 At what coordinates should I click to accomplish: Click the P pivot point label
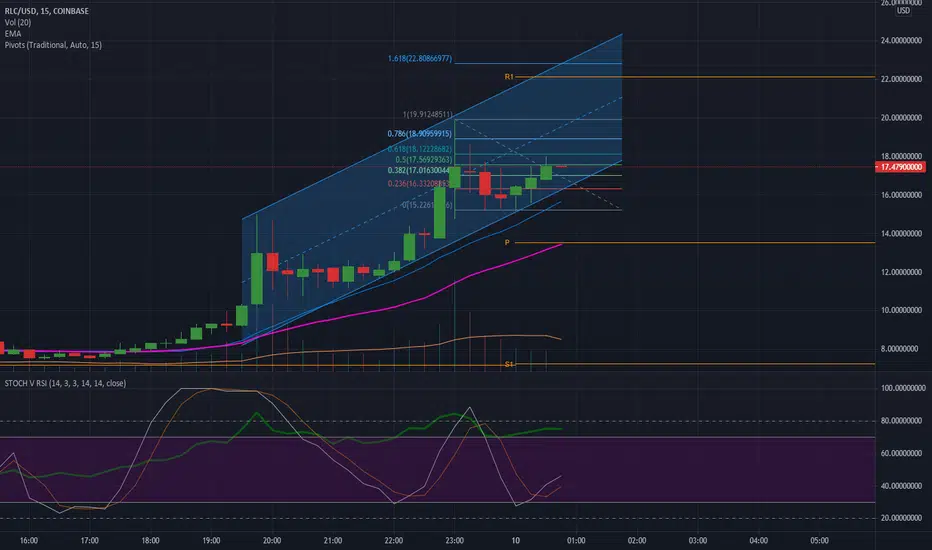[507, 243]
